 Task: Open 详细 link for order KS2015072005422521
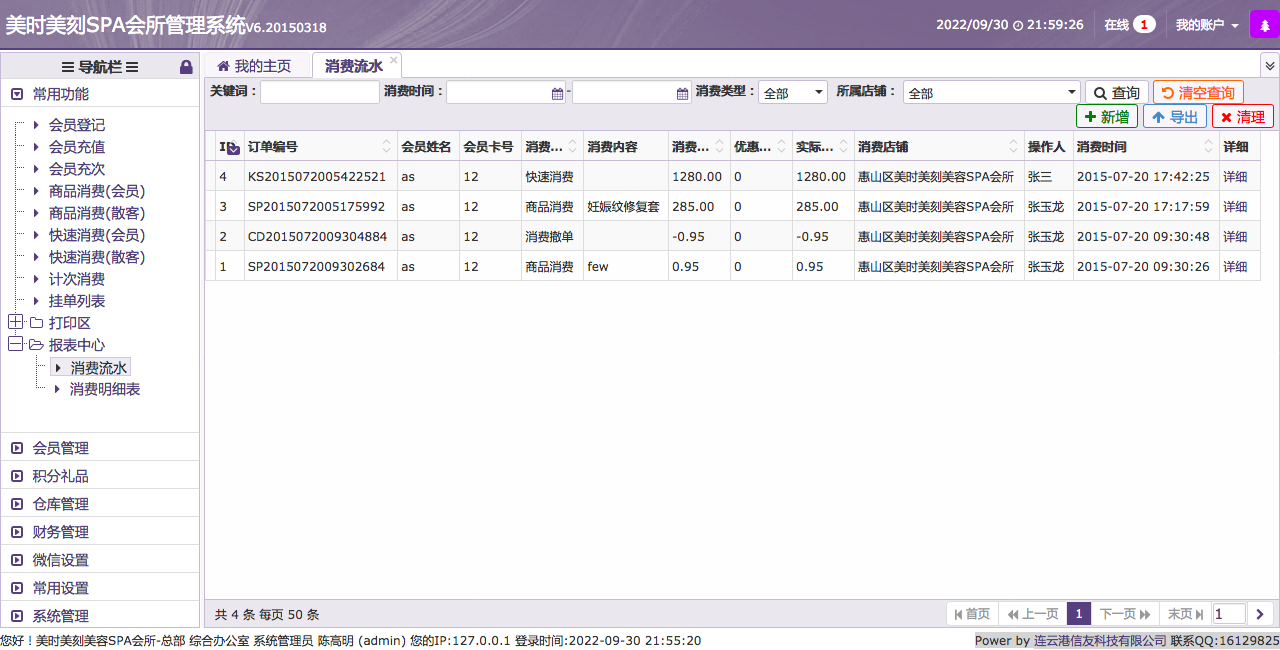pyautogui.click(x=1235, y=176)
